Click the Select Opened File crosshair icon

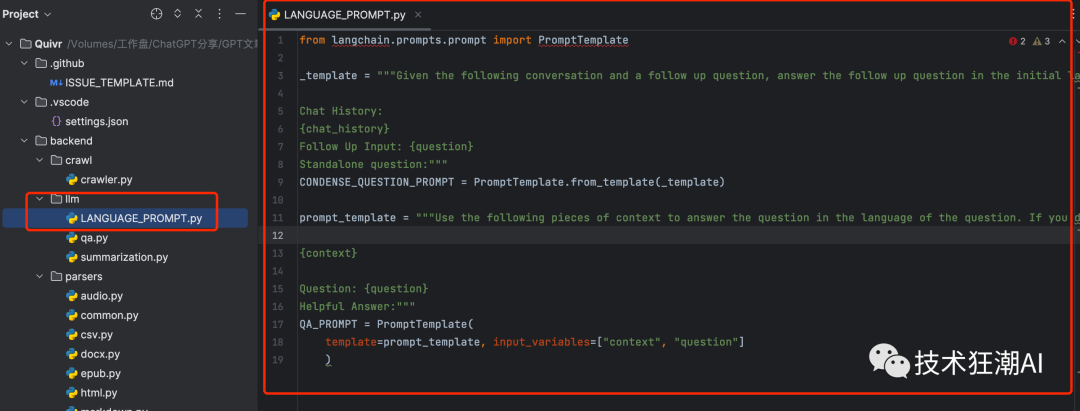click(x=156, y=14)
